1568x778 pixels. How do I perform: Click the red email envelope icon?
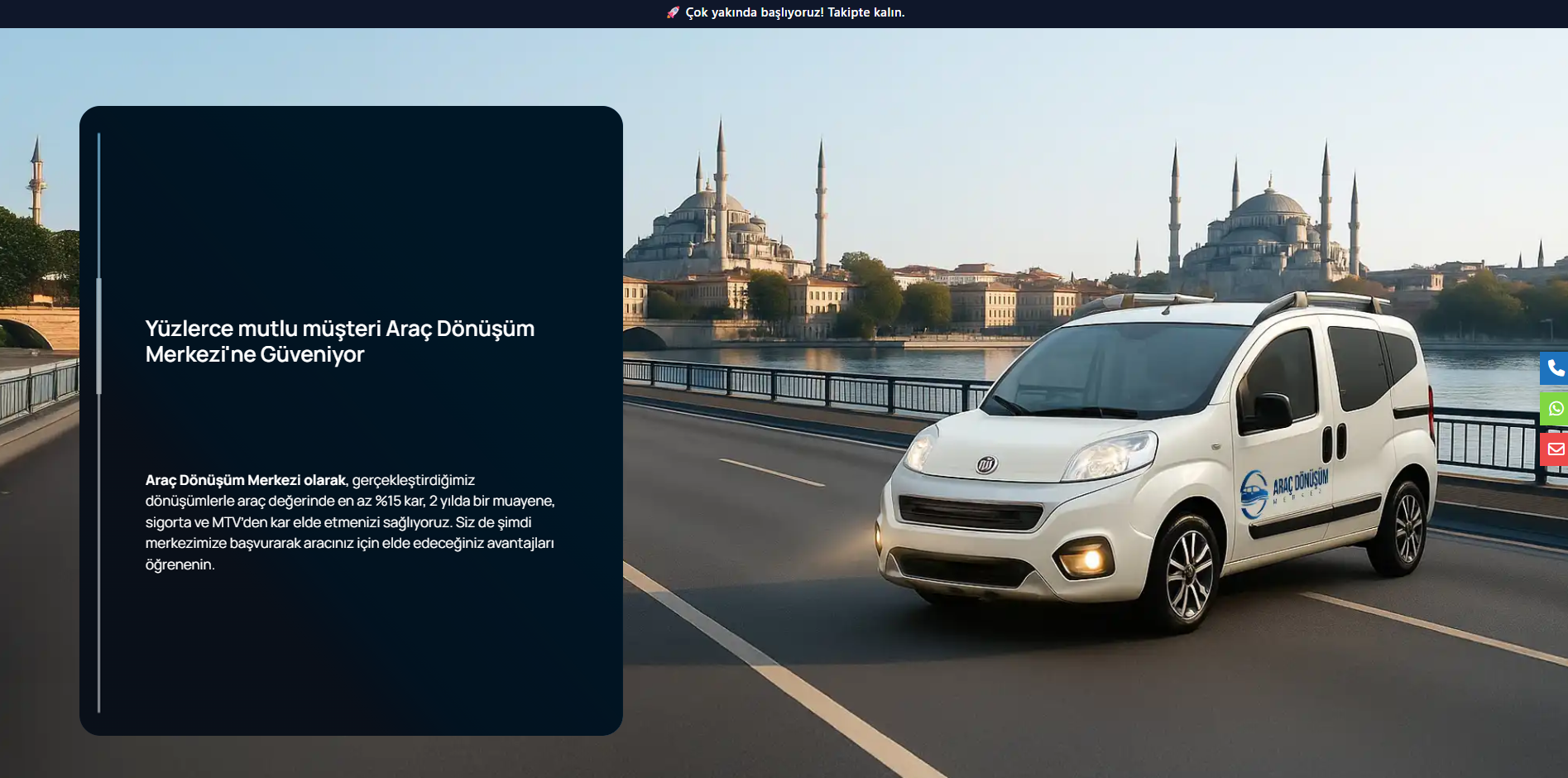pyautogui.click(x=1555, y=449)
